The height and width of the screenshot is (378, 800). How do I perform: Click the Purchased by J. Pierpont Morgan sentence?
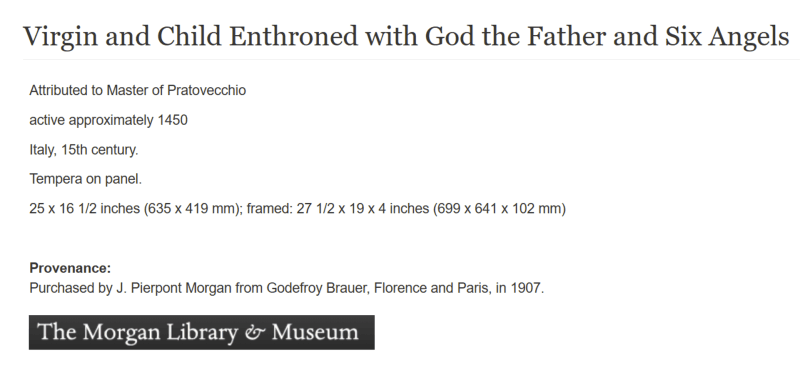(287, 288)
